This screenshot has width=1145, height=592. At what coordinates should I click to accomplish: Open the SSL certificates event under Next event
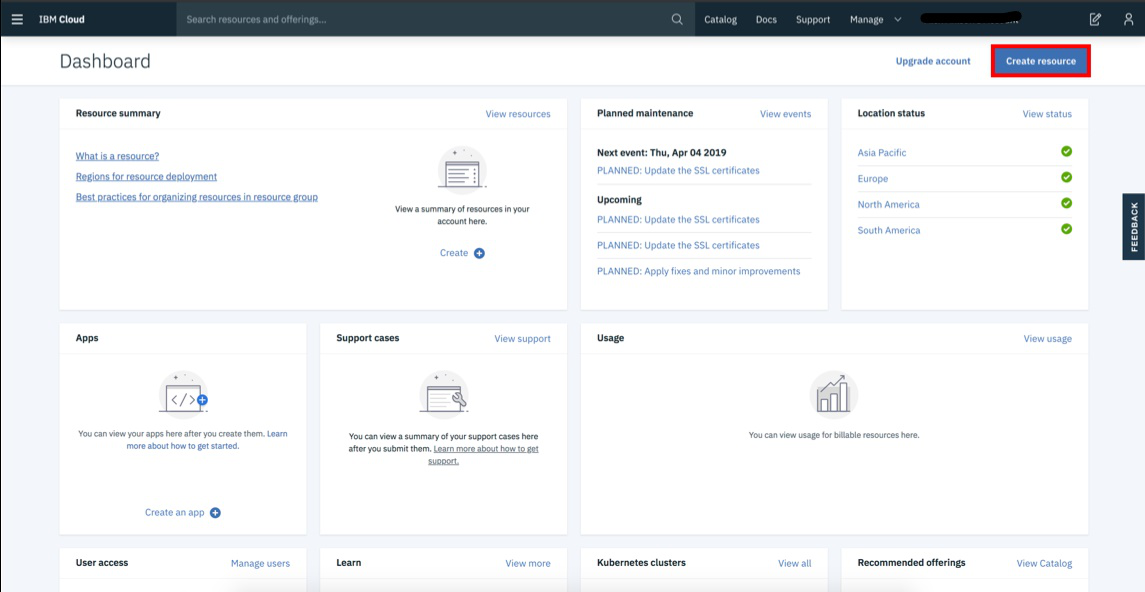[678, 171]
